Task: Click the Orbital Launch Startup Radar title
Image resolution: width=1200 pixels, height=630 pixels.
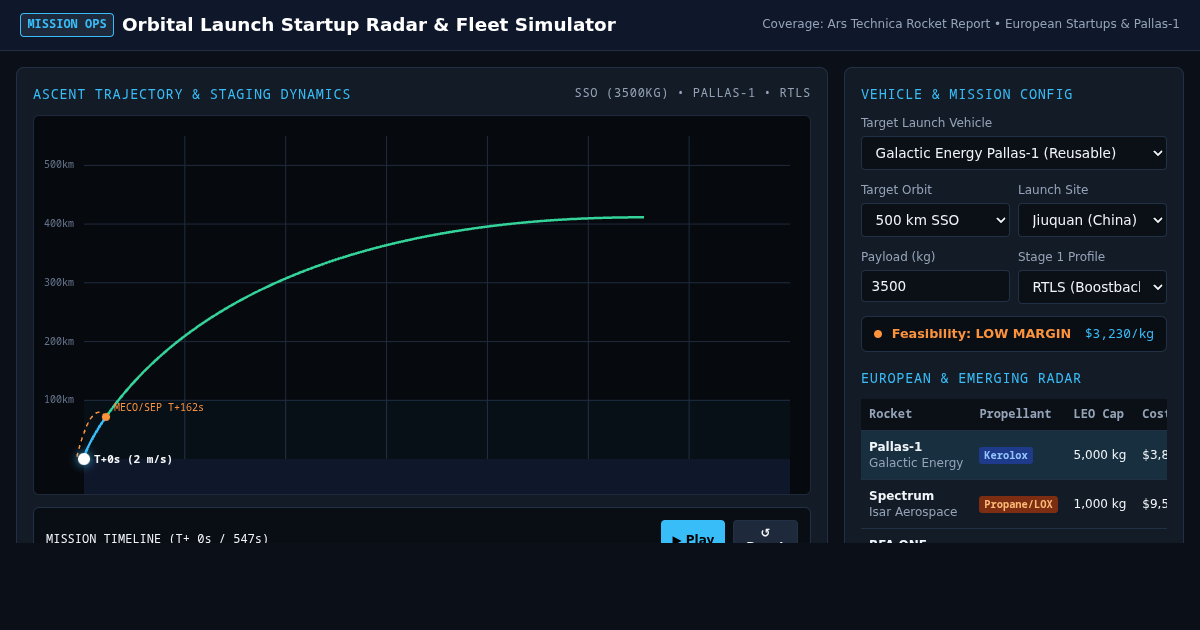Action: point(369,25)
